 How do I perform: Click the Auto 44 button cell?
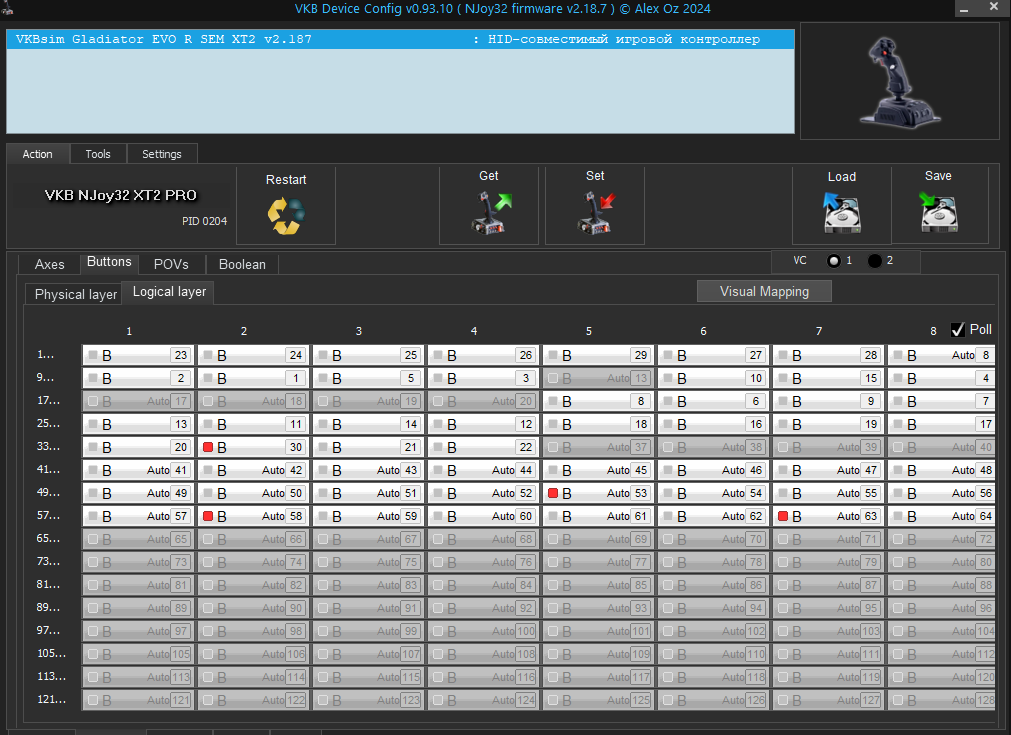[484, 470]
